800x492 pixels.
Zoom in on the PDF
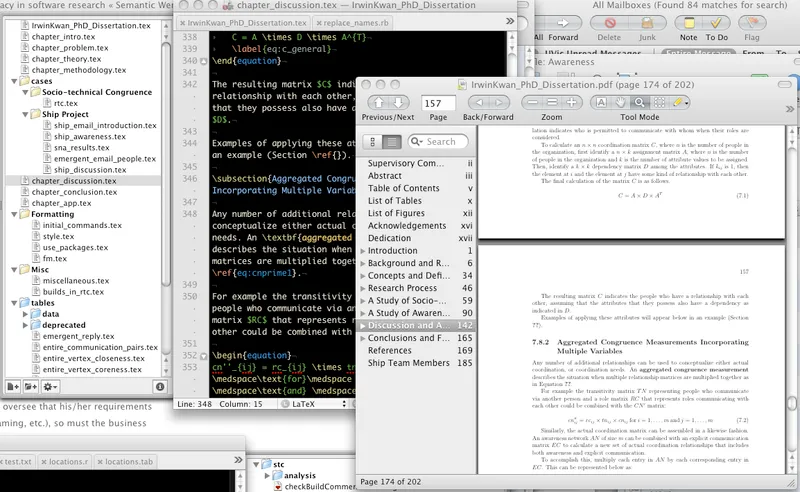click(x=571, y=103)
